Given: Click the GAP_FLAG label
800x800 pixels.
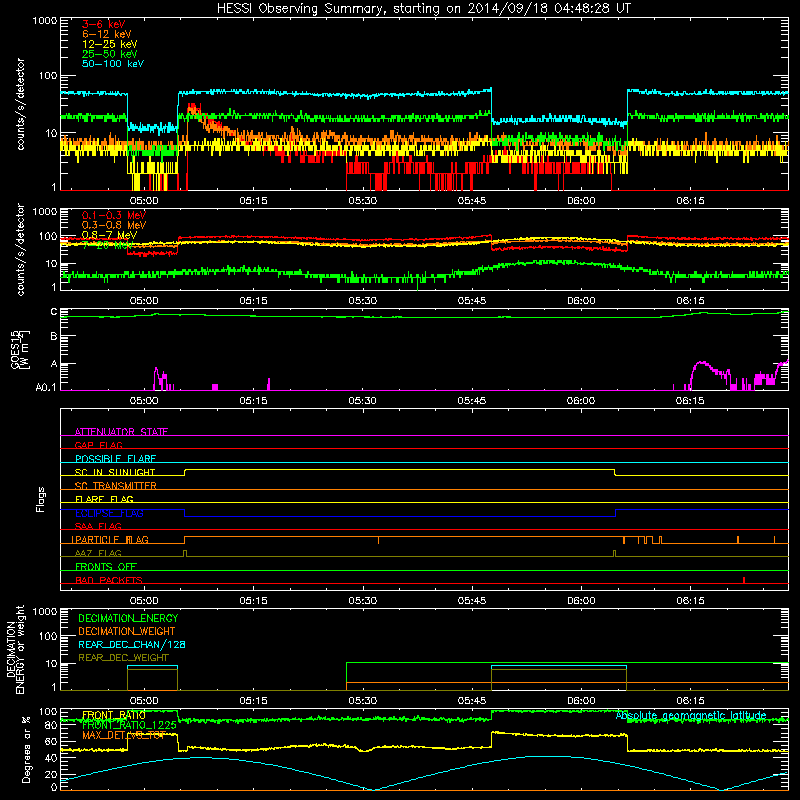Looking at the screenshot, I should (x=98, y=445).
